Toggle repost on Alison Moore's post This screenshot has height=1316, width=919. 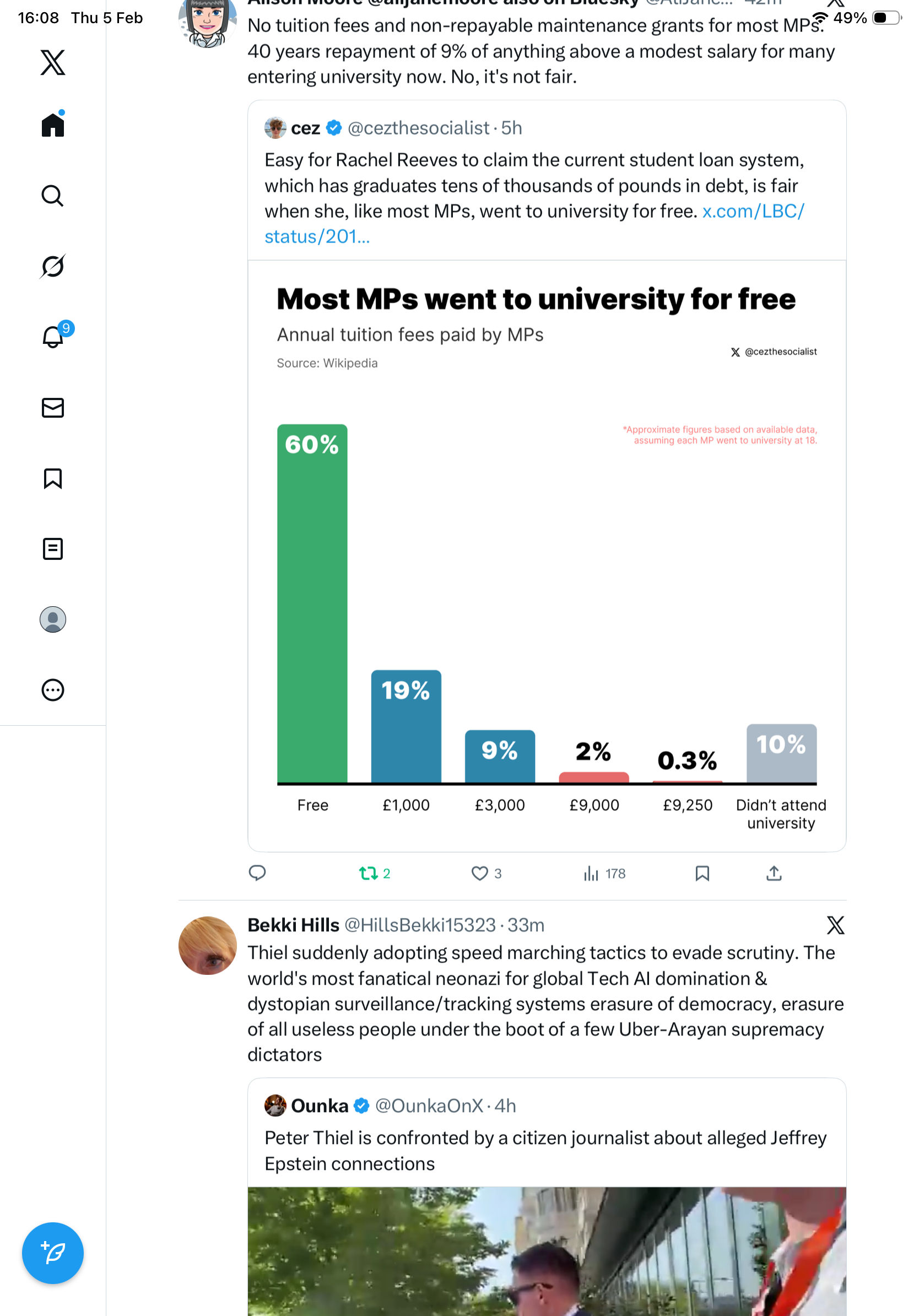pyautogui.click(x=369, y=873)
